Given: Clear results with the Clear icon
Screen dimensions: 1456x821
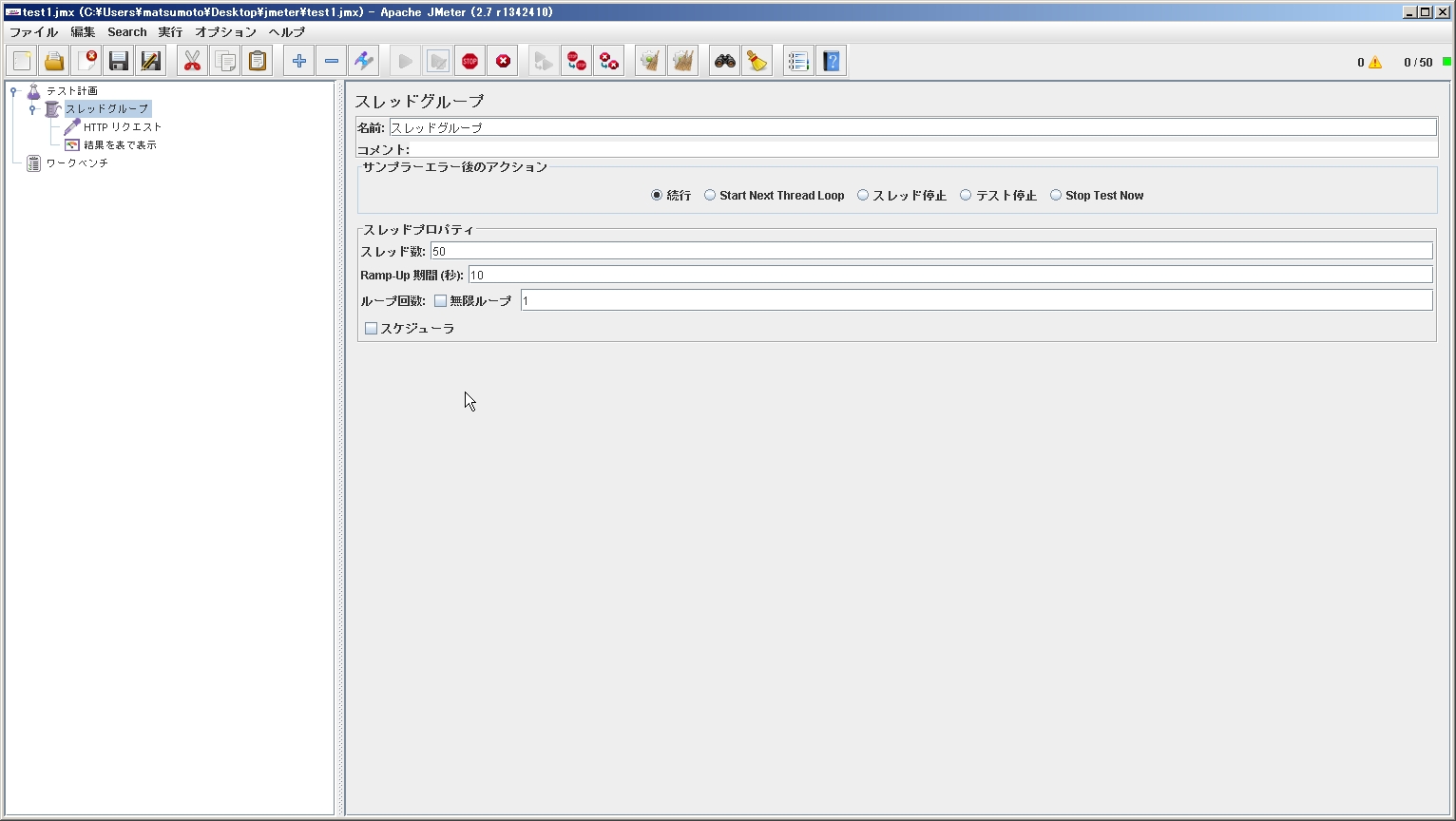Looking at the screenshot, I should [x=651, y=61].
